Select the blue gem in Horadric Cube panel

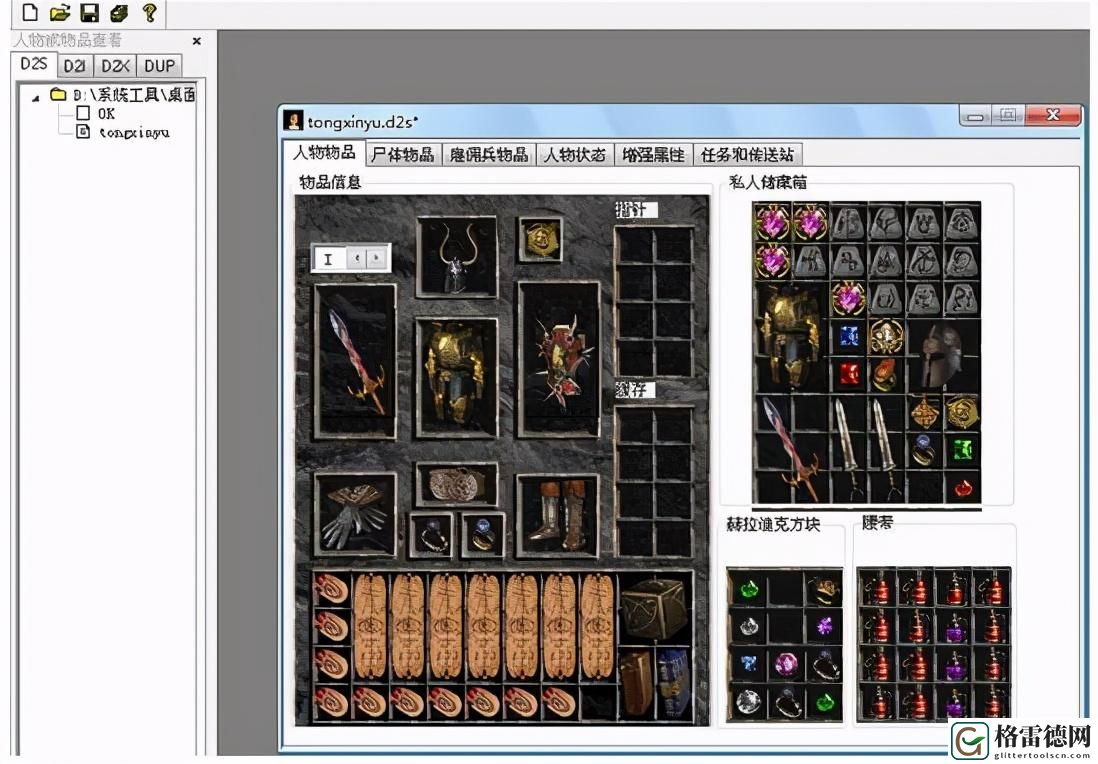pyautogui.click(x=749, y=663)
